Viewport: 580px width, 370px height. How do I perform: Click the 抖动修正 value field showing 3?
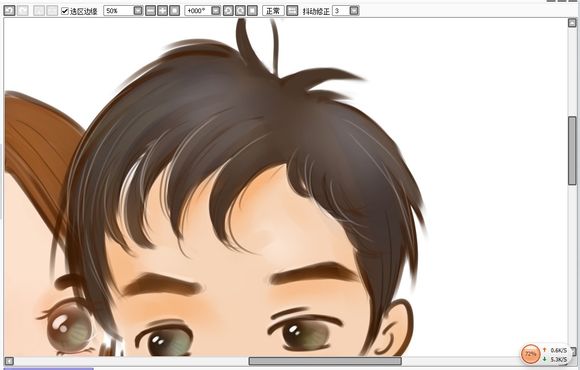341,11
